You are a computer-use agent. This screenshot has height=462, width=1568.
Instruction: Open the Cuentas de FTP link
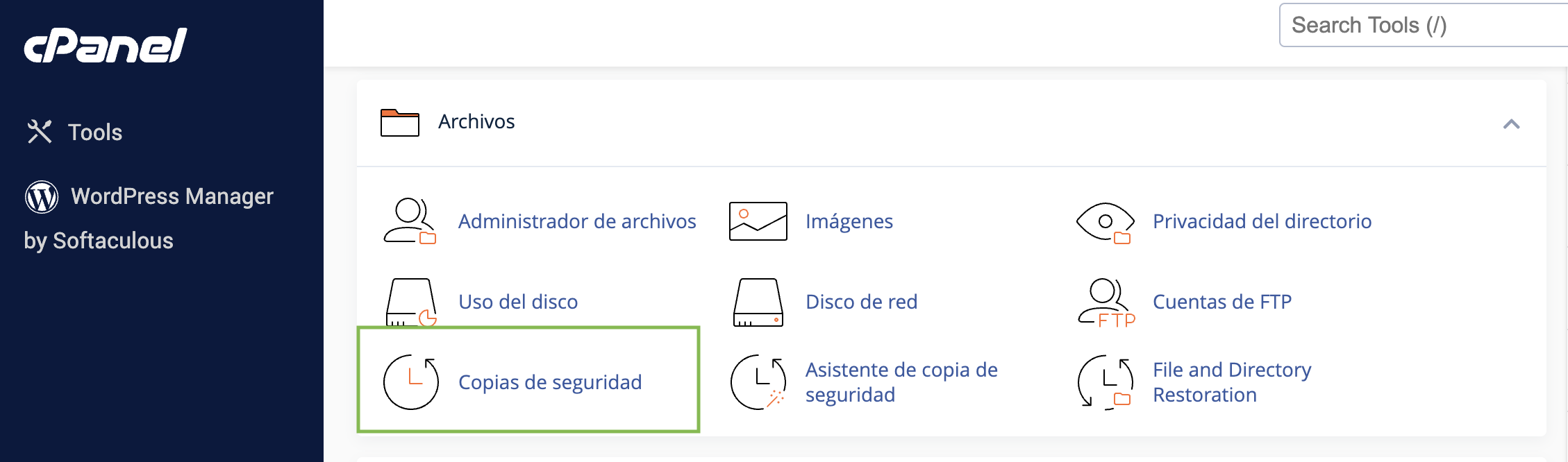(x=1222, y=302)
